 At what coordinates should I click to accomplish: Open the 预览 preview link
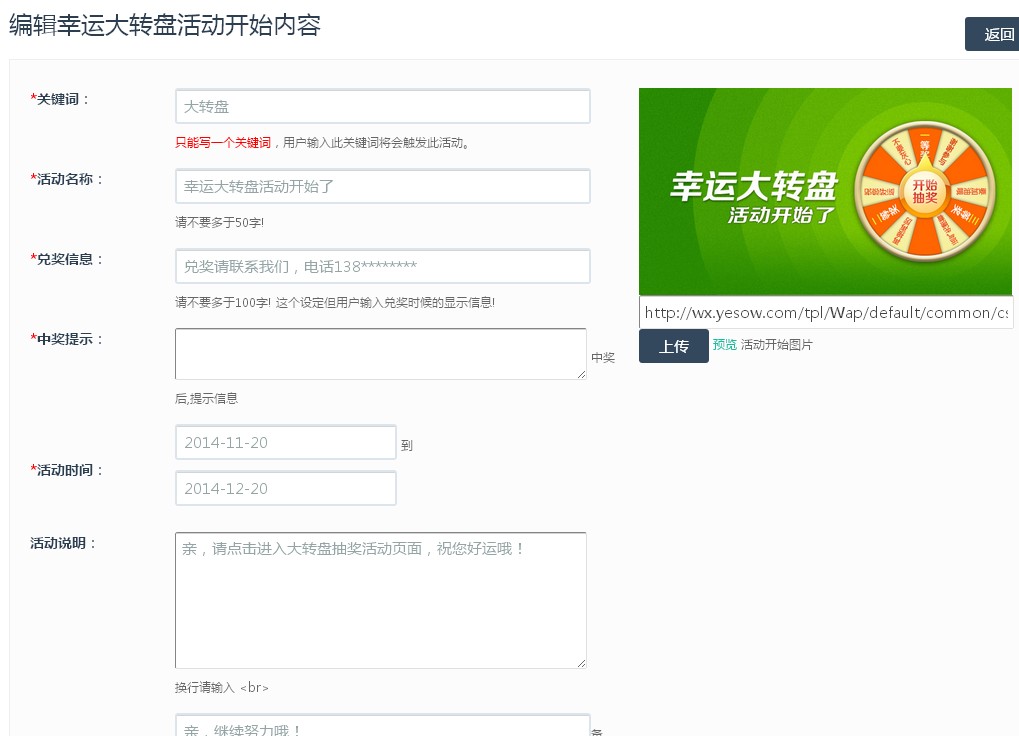[x=724, y=345]
